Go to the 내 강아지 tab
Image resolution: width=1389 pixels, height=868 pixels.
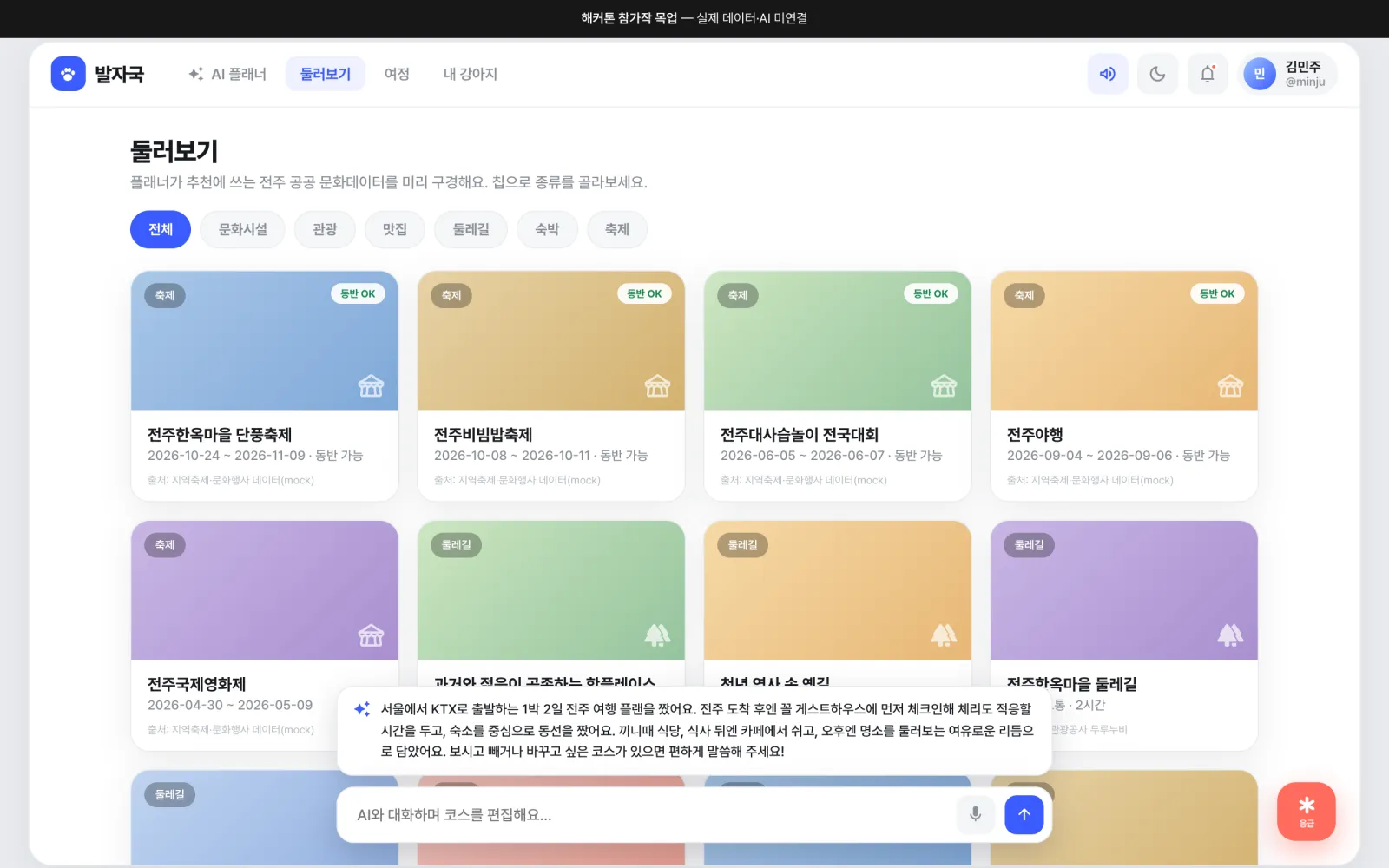tap(470, 74)
